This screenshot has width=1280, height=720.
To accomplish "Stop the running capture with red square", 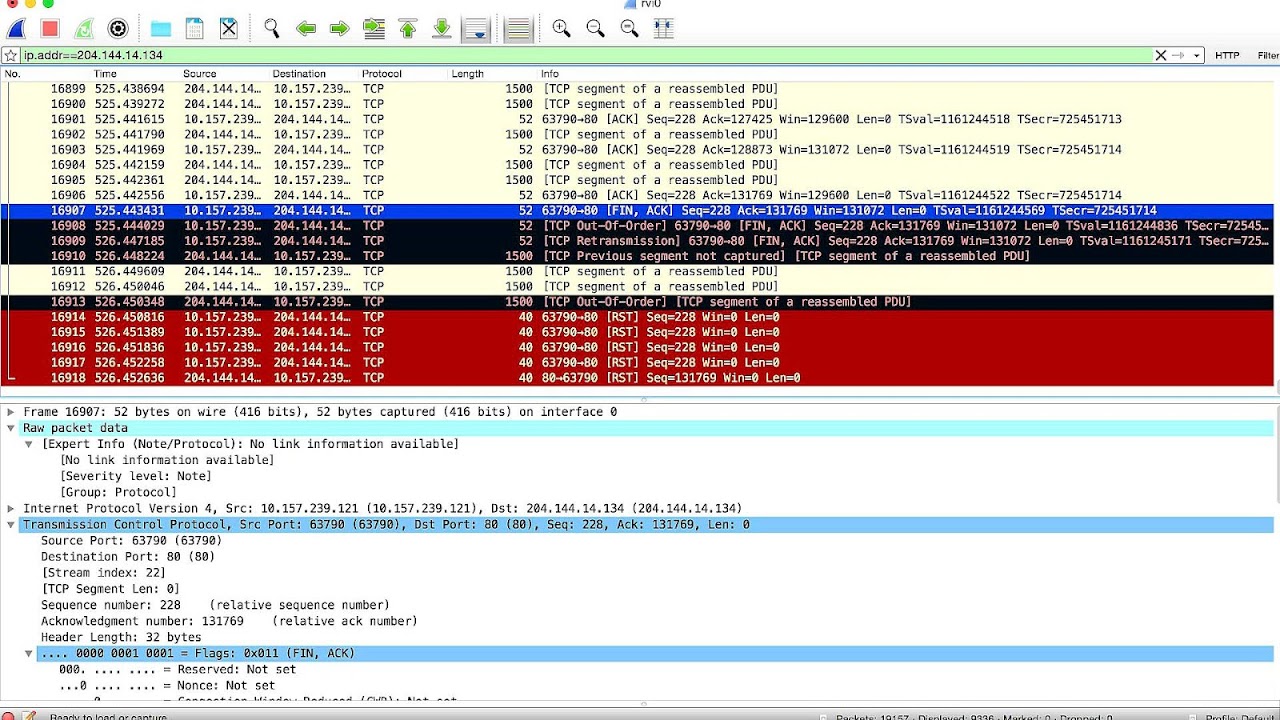I will tap(50, 29).
